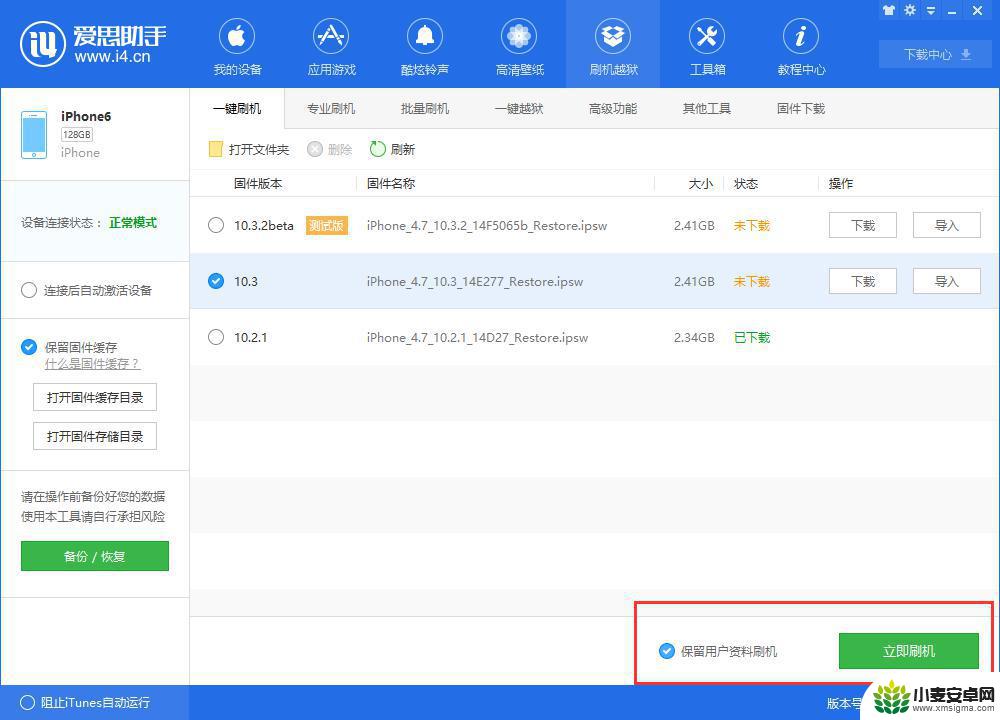Image resolution: width=1000 pixels, height=720 pixels.
Task: Click the iPhone6 device thumbnail
Action: pyautogui.click(x=34, y=135)
